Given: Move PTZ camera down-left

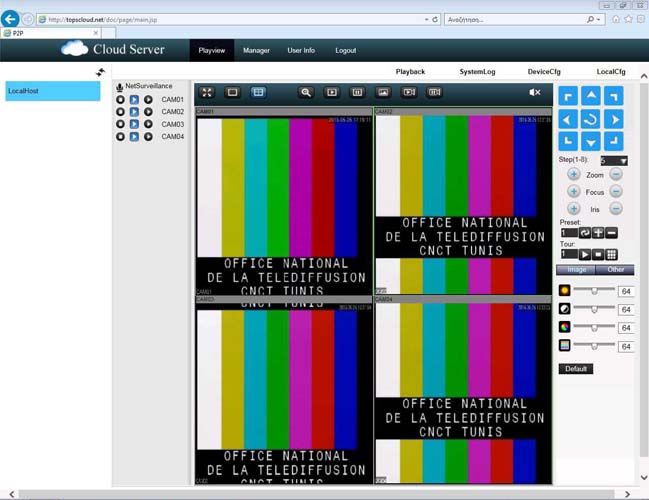Looking at the screenshot, I should click(x=568, y=142).
